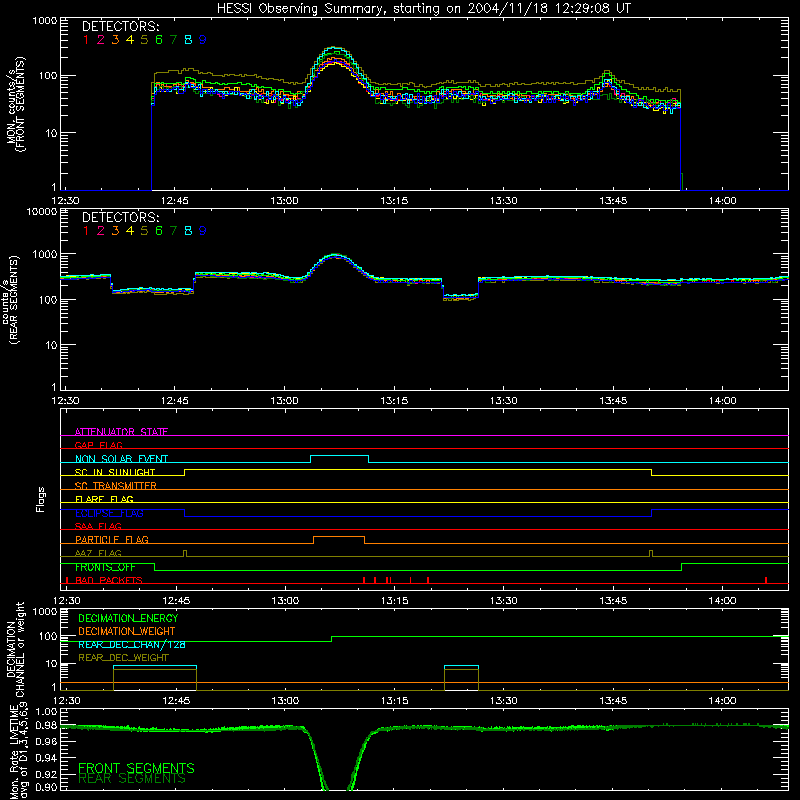
Task: Click dark green detector 7 in front legend
Action: coord(173,40)
